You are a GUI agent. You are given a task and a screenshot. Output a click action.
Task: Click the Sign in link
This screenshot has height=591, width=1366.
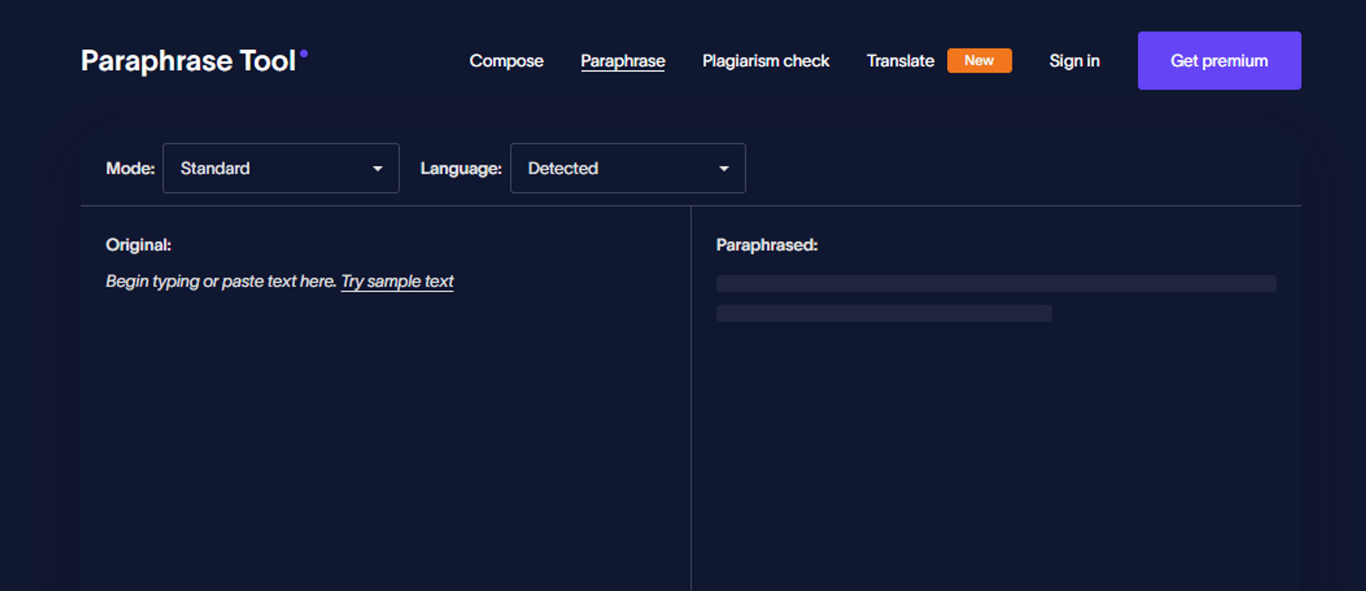coord(1074,61)
